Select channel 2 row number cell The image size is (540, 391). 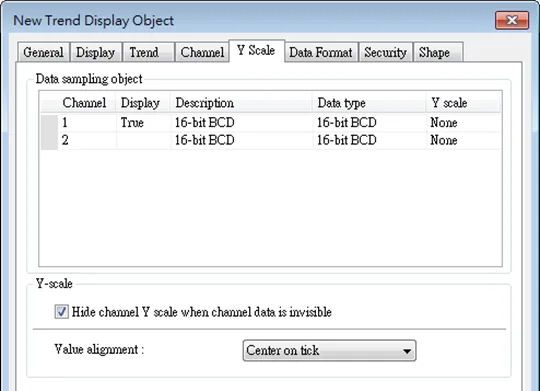87,140
